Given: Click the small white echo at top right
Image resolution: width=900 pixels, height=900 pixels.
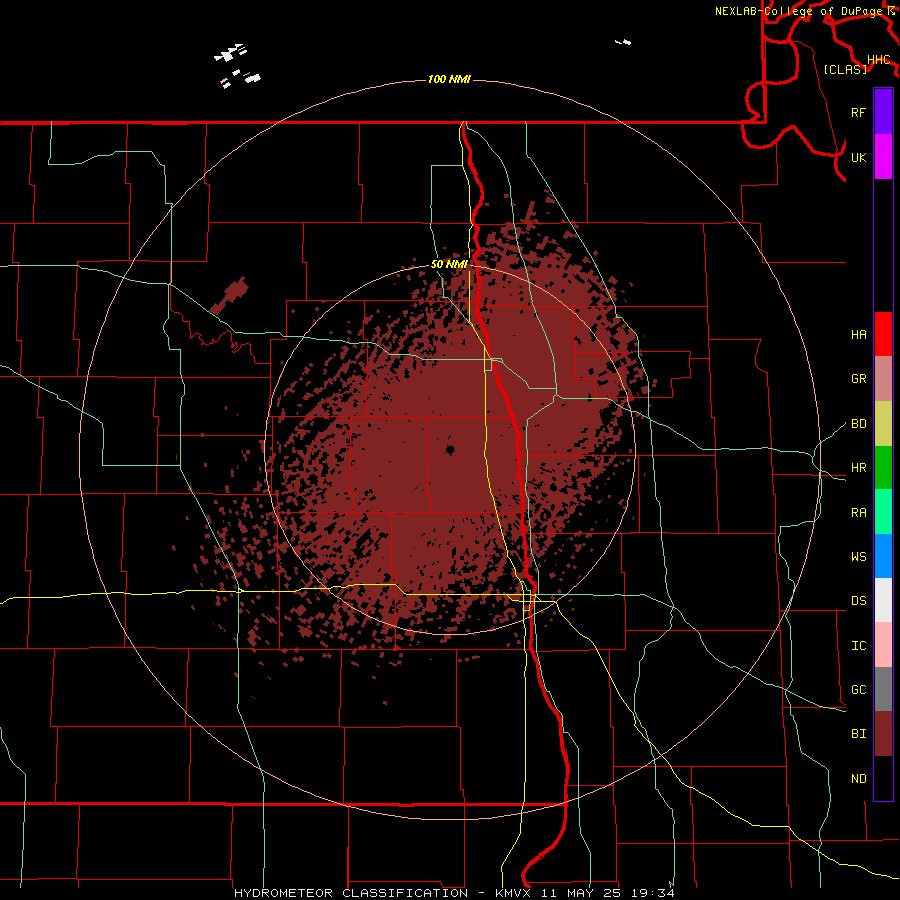Looking at the screenshot, I should click(x=623, y=42).
